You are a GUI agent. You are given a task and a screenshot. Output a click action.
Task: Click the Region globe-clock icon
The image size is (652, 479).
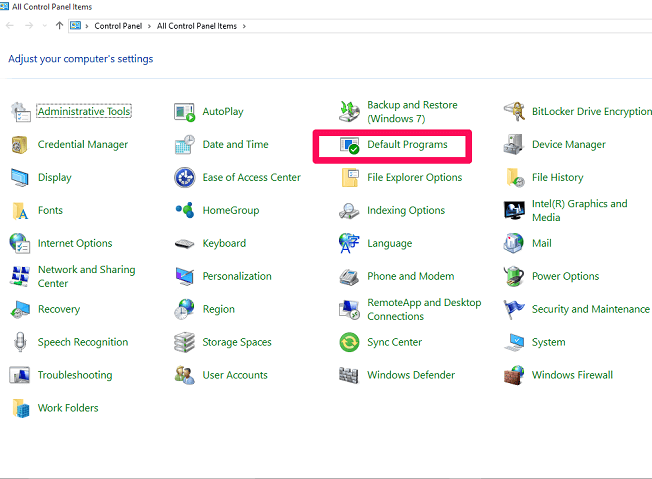(x=184, y=309)
